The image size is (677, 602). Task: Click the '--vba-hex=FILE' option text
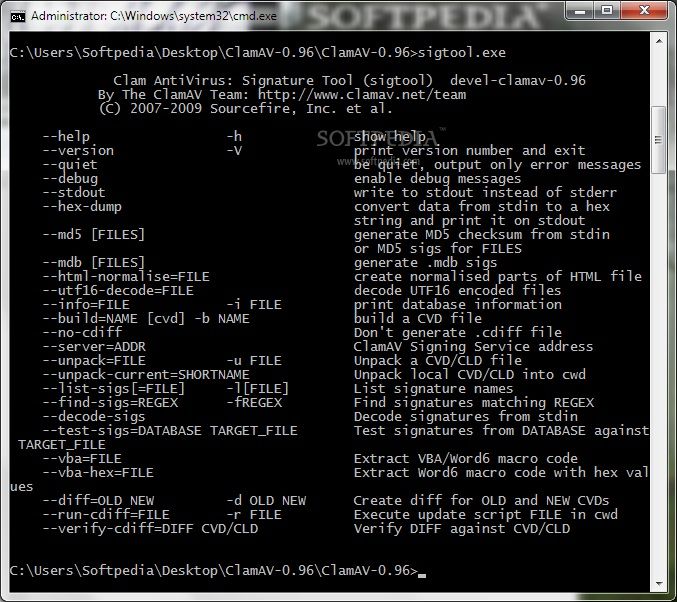click(x=98, y=472)
